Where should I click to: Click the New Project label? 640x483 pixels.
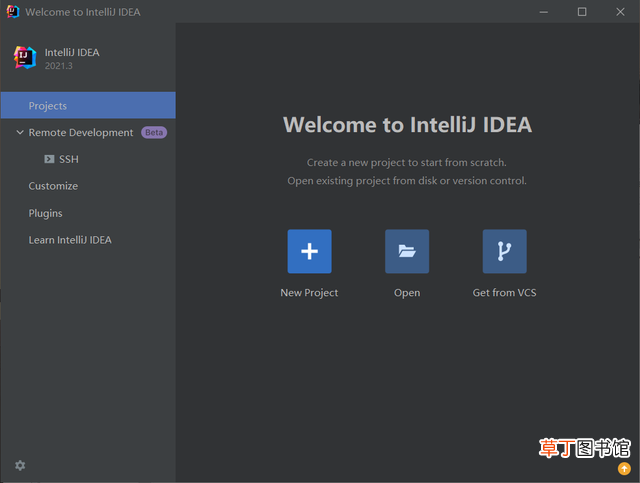click(309, 293)
